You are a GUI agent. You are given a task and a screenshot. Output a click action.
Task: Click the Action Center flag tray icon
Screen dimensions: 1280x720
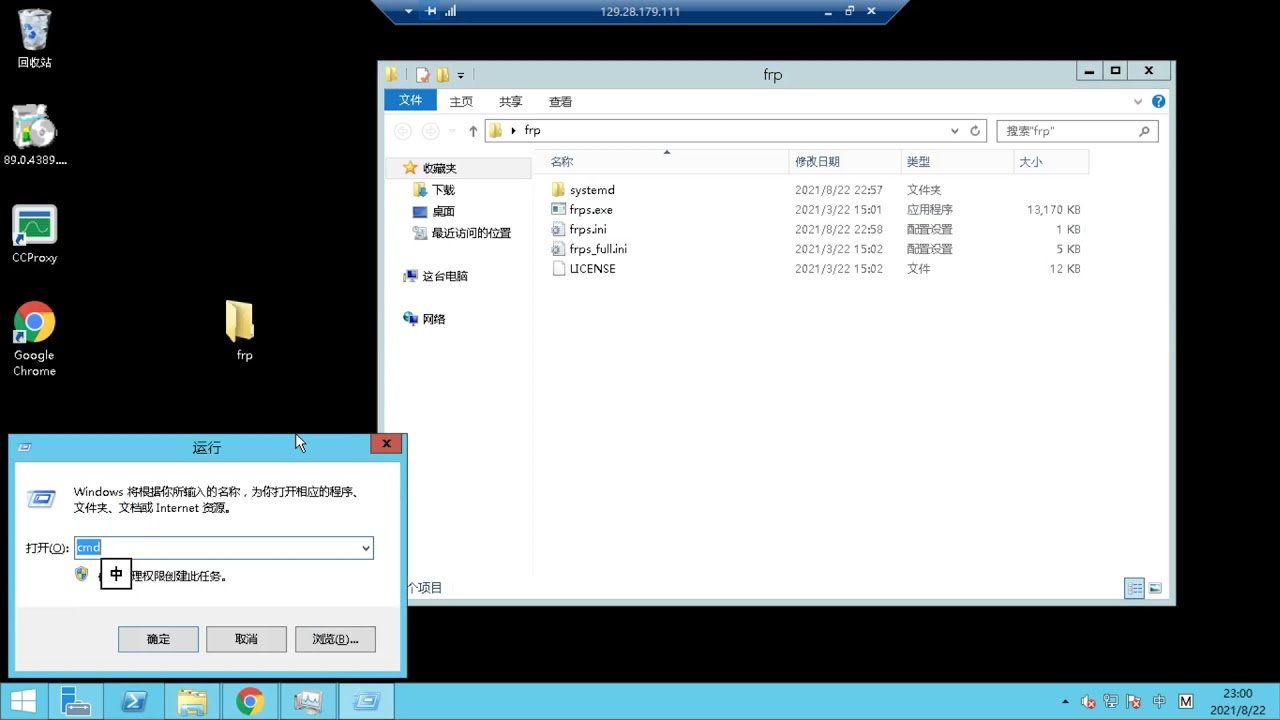tap(1135, 702)
